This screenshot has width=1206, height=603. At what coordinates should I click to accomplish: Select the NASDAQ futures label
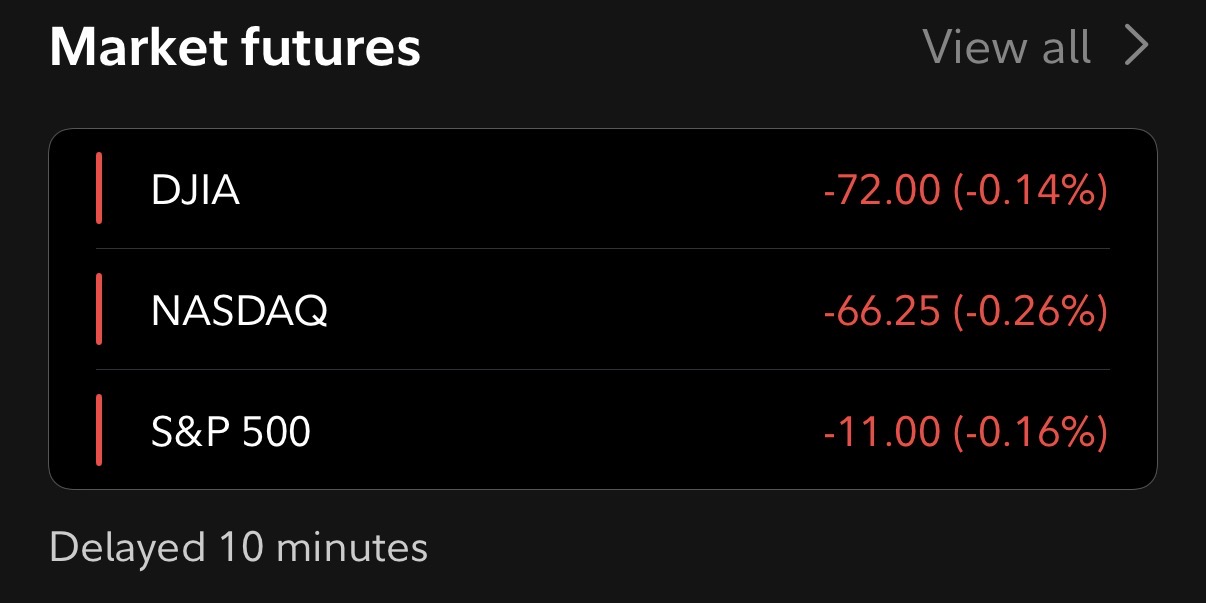point(239,312)
